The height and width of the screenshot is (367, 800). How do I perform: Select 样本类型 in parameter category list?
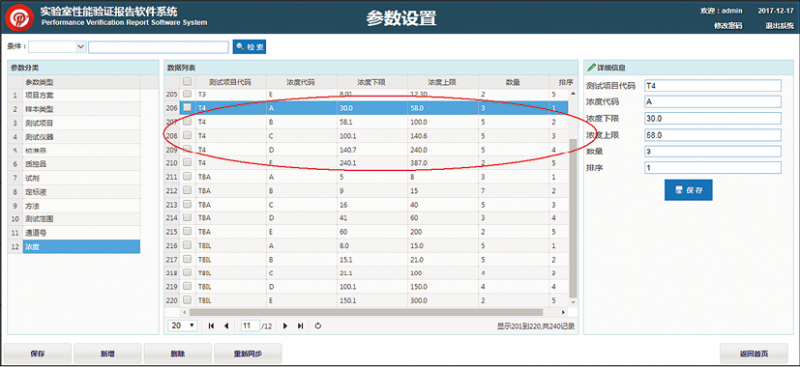(81, 109)
